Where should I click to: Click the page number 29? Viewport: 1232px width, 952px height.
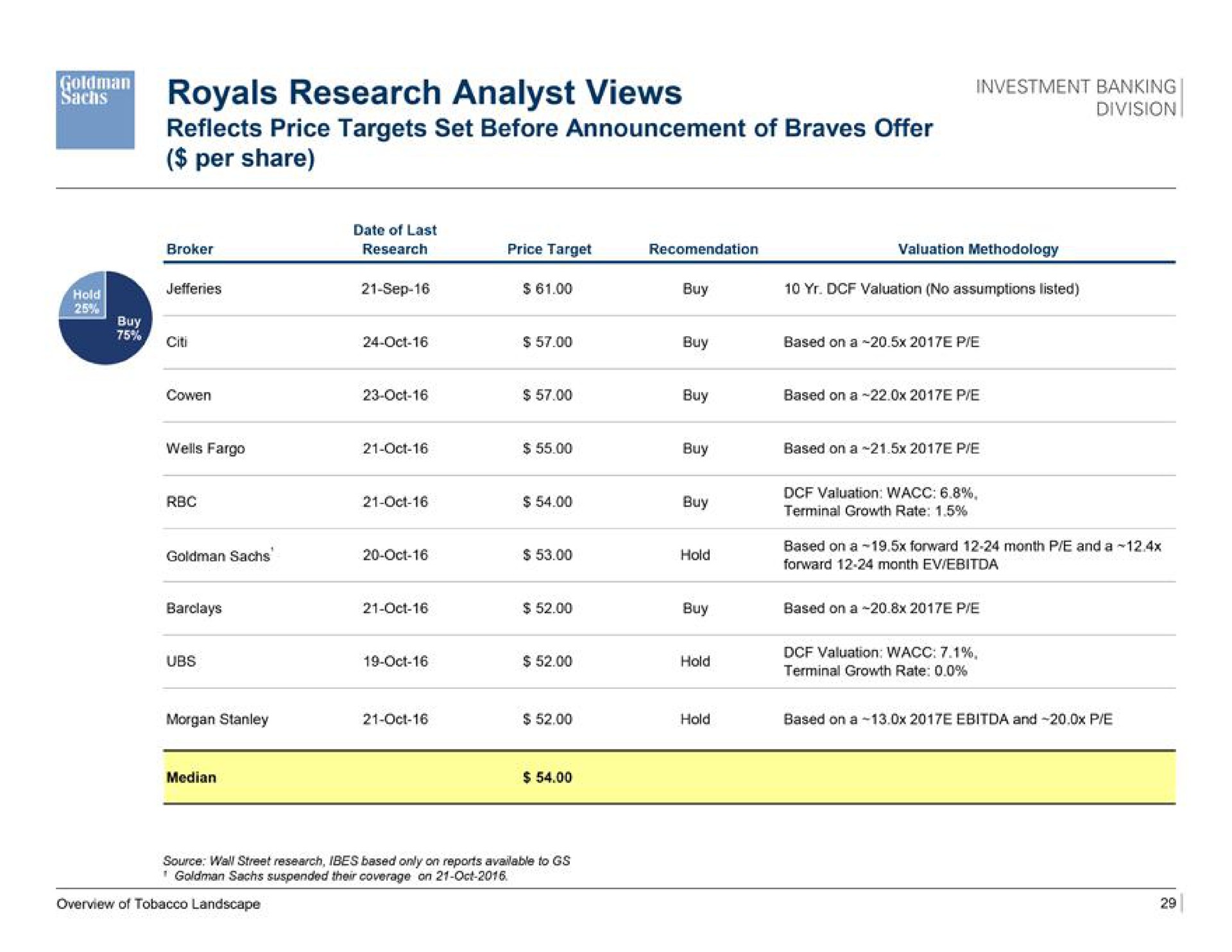1168,903
